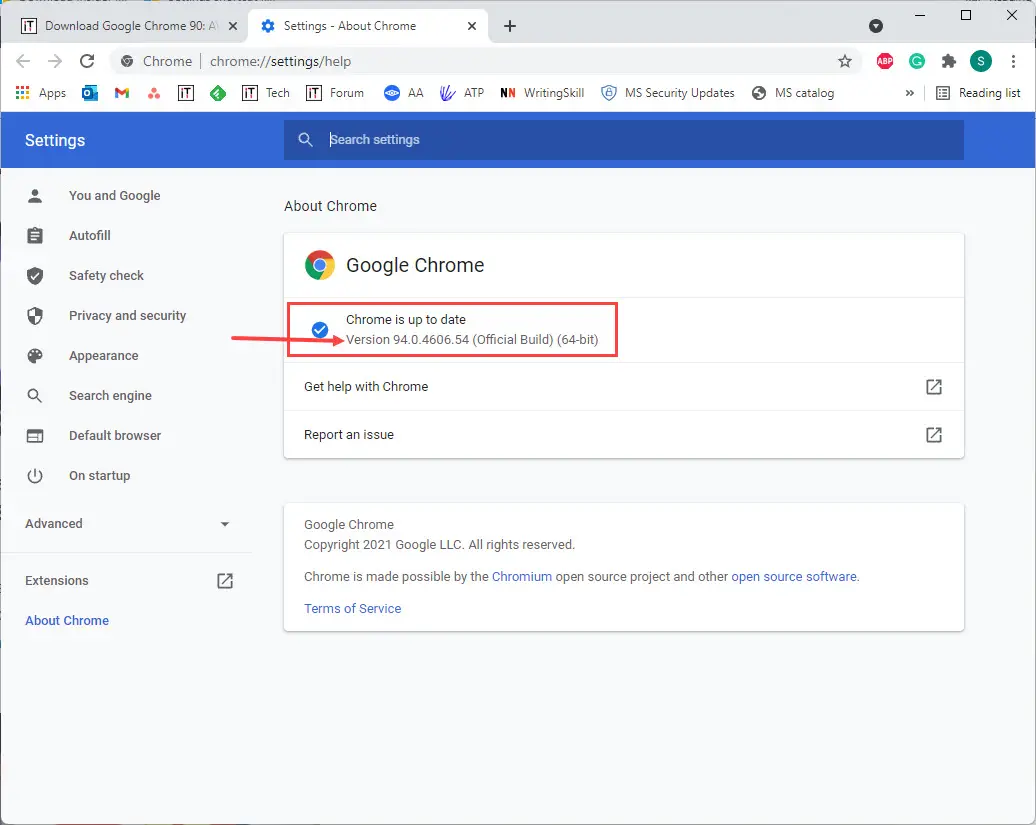Reload the current page

point(87,61)
